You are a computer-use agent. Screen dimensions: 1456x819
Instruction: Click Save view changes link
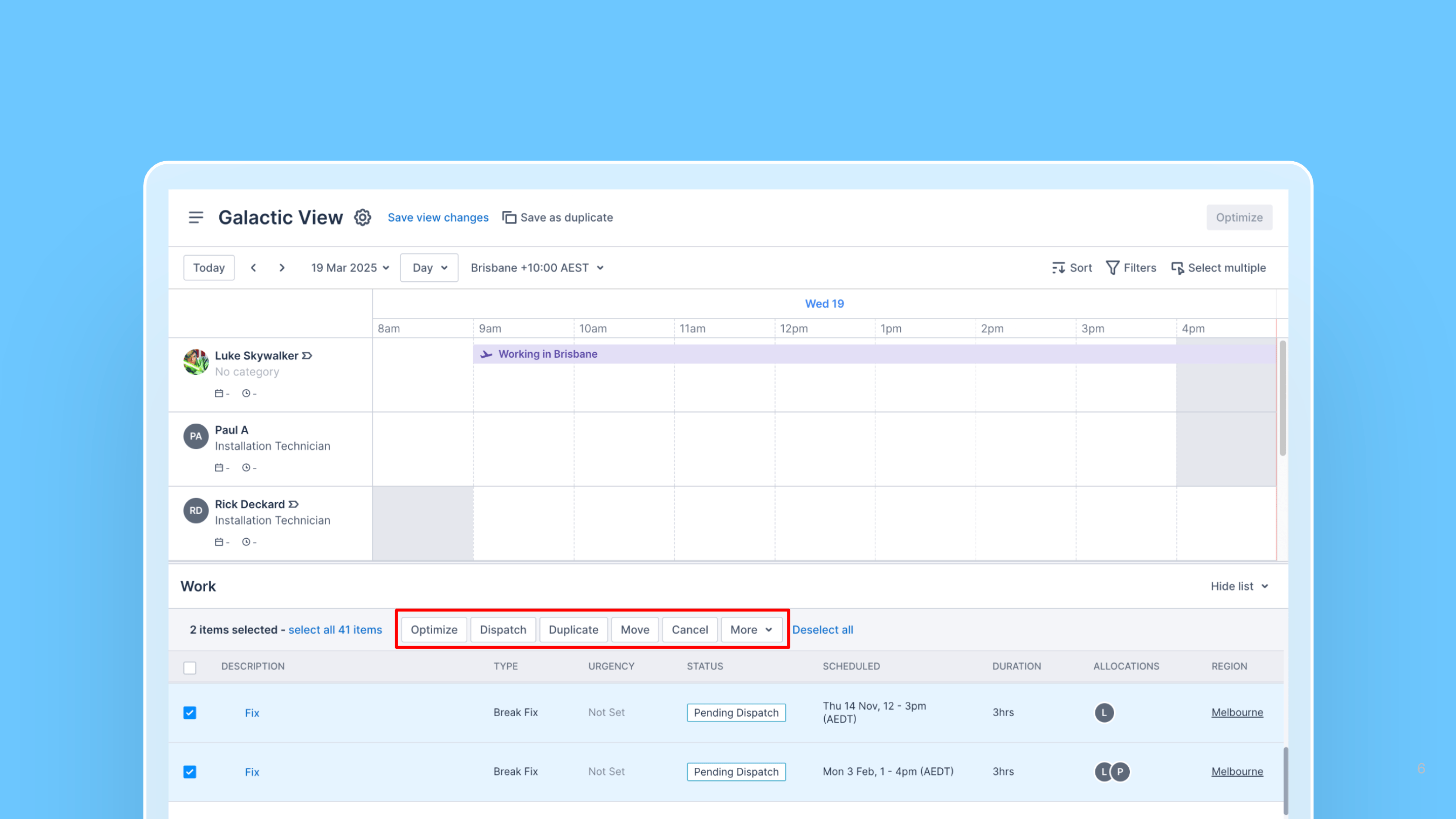(438, 217)
